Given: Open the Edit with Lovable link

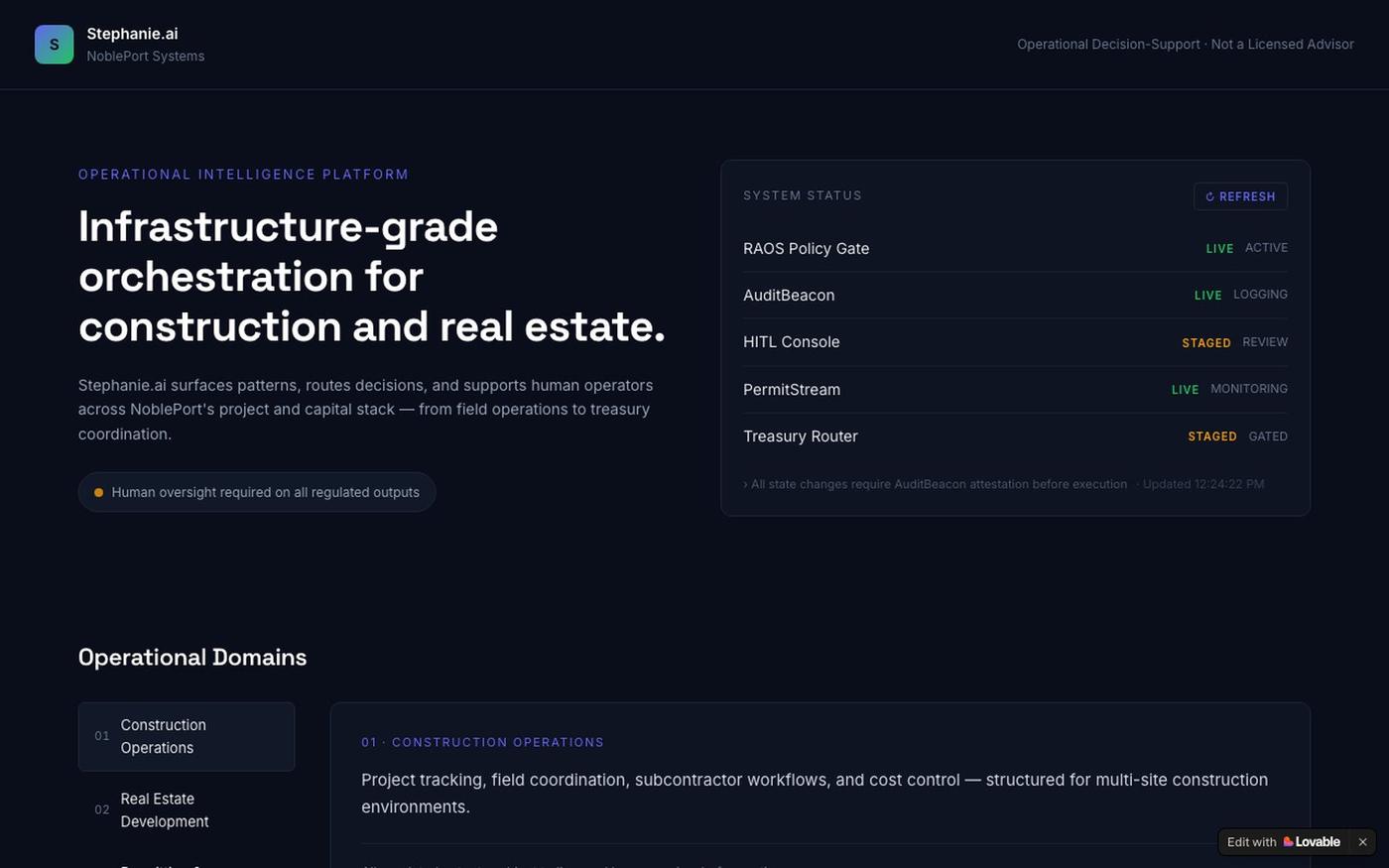Looking at the screenshot, I should tap(1284, 842).
